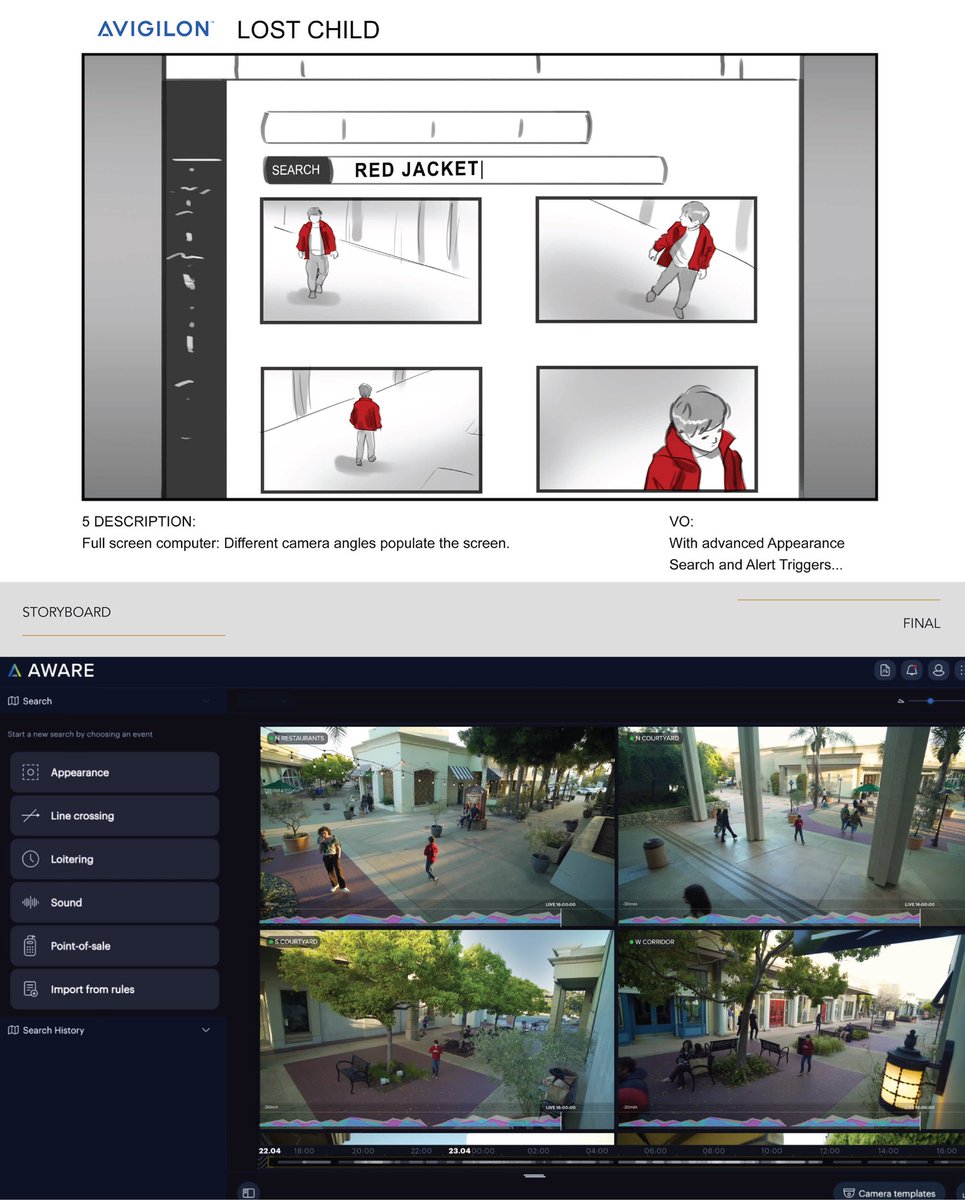The height and width of the screenshot is (1200, 965).
Task: Select the top-left storyboard sketch of the child
Action: click(371, 260)
